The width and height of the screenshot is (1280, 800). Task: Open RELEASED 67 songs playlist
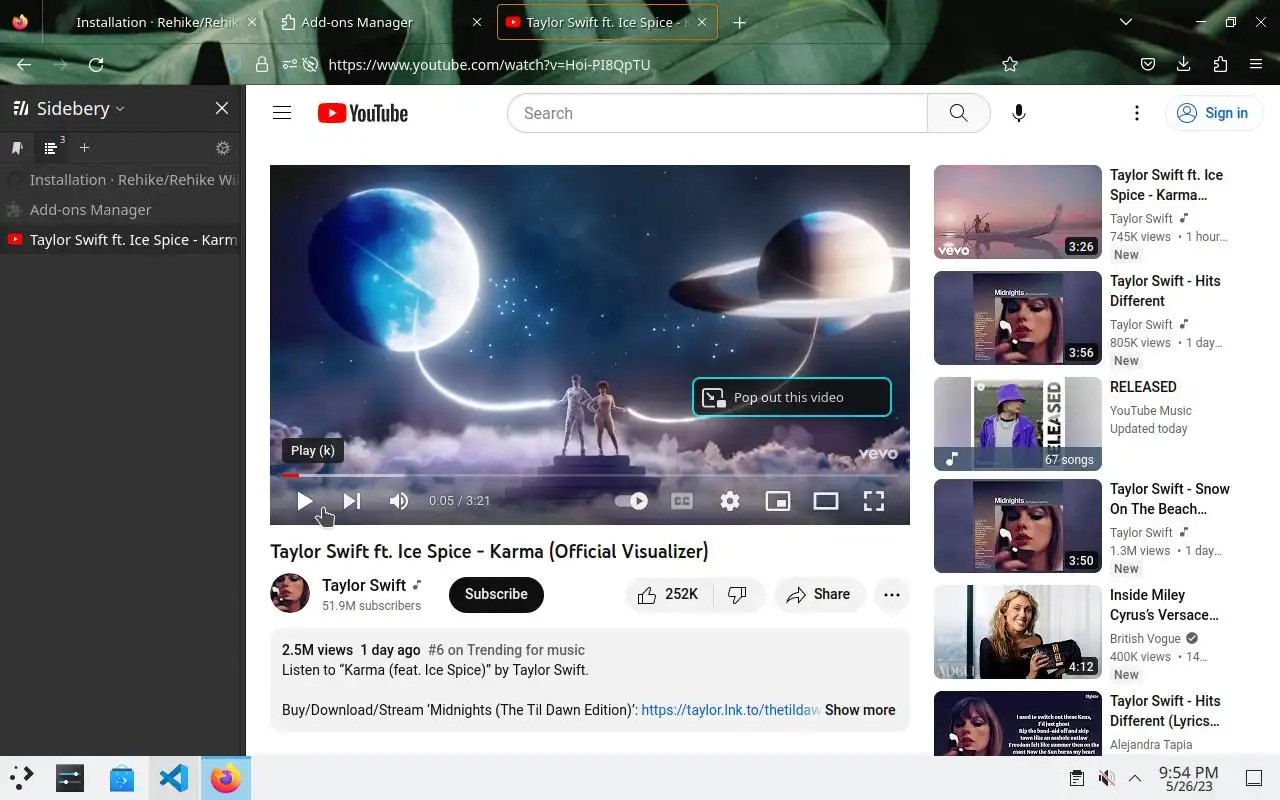(x=1017, y=424)
